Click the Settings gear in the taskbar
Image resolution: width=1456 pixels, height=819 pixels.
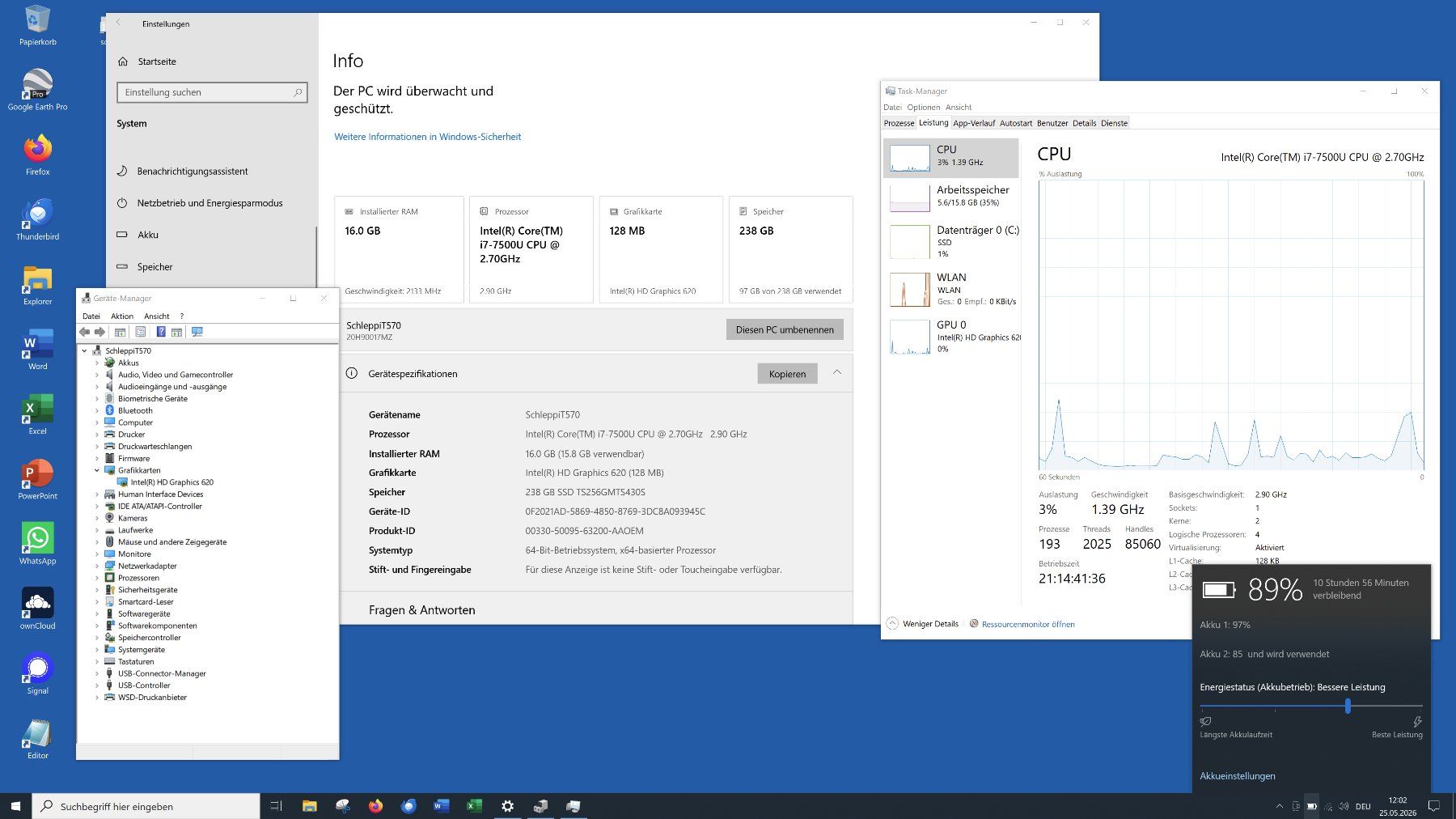pos(507,806)
